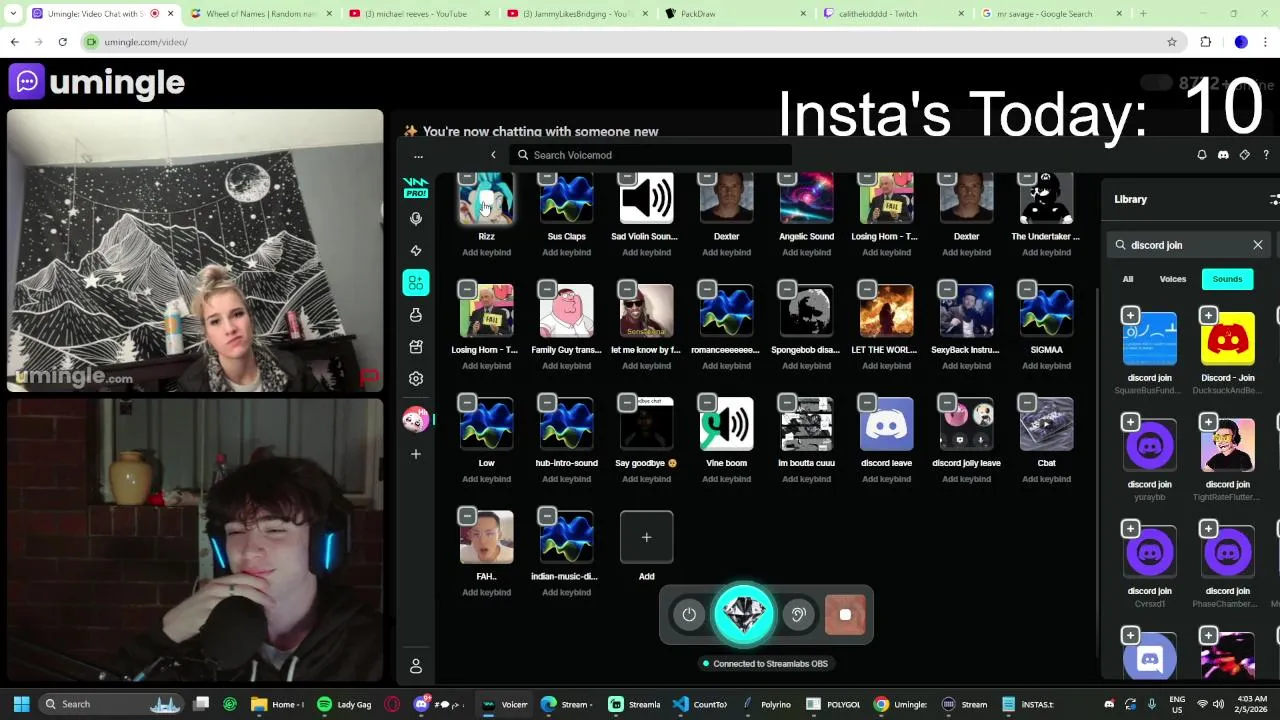Image resolution: width=1280 pixels, height=720 pixels.
Task: Play the Spongebob disappointed sound
Action: tap(806, 311)
